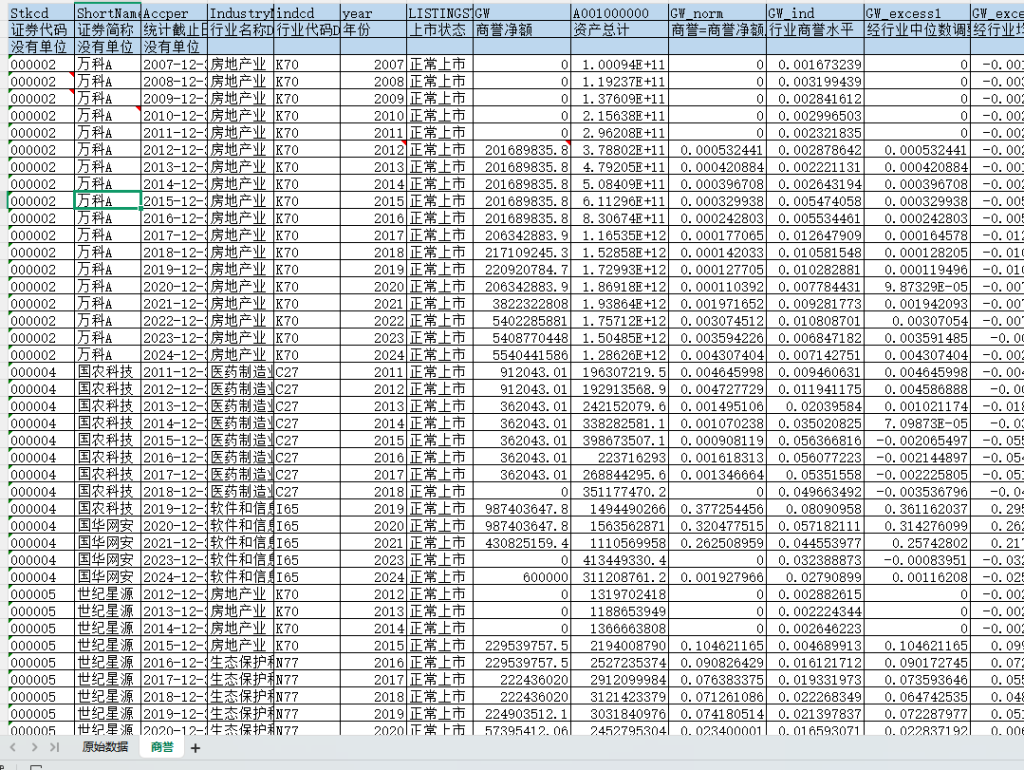Select the GW_excess1 cell 0.361162037
This screenshot has height=770, width=1024.
point(918,508)
